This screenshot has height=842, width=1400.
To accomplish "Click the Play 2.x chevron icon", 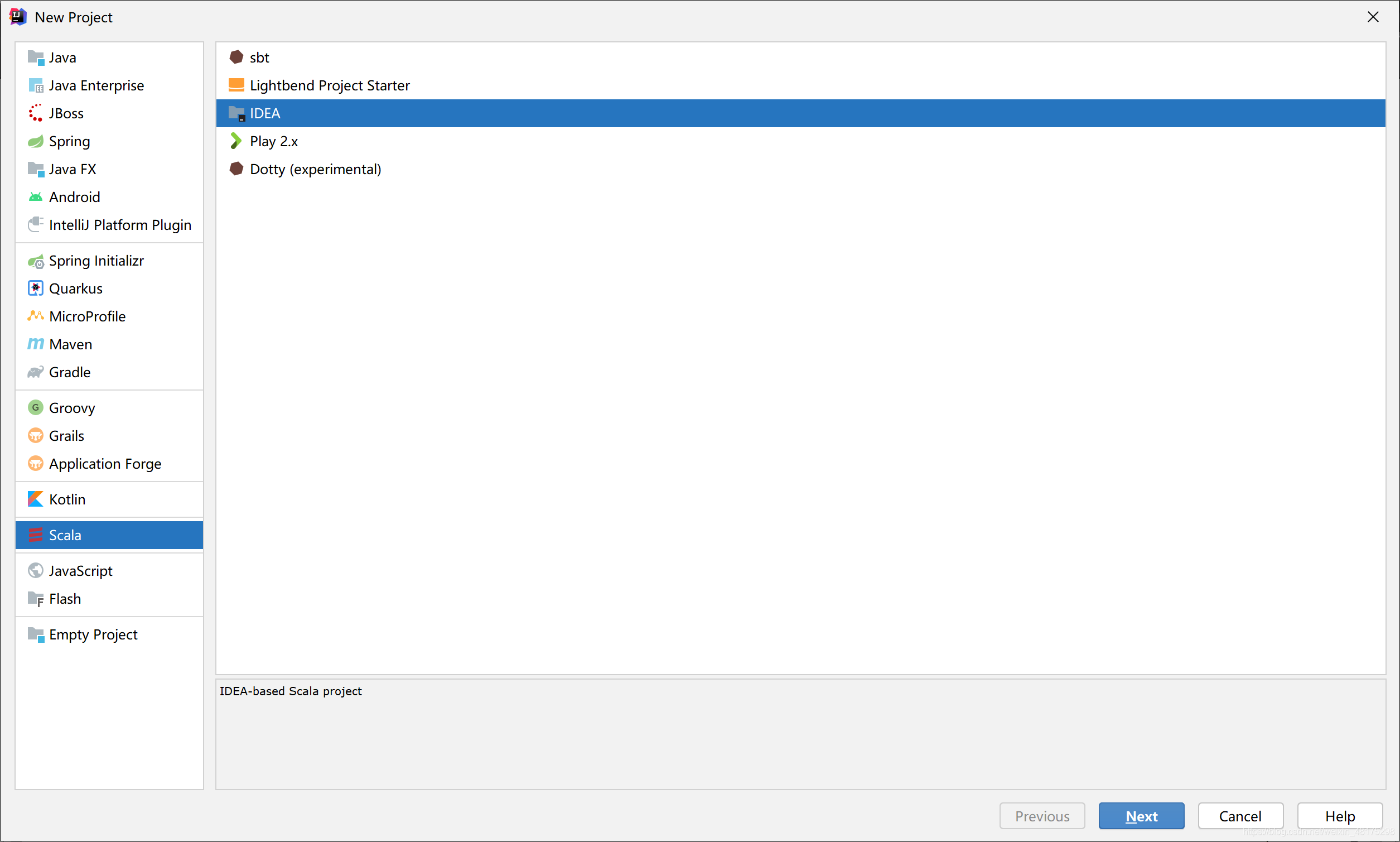I will [x=236, y=141].
